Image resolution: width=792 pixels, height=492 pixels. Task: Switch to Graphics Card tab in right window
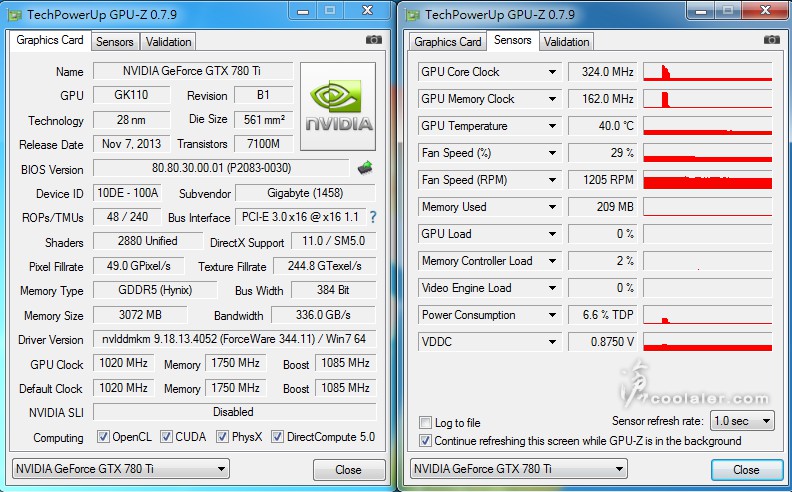coord(448,42)
